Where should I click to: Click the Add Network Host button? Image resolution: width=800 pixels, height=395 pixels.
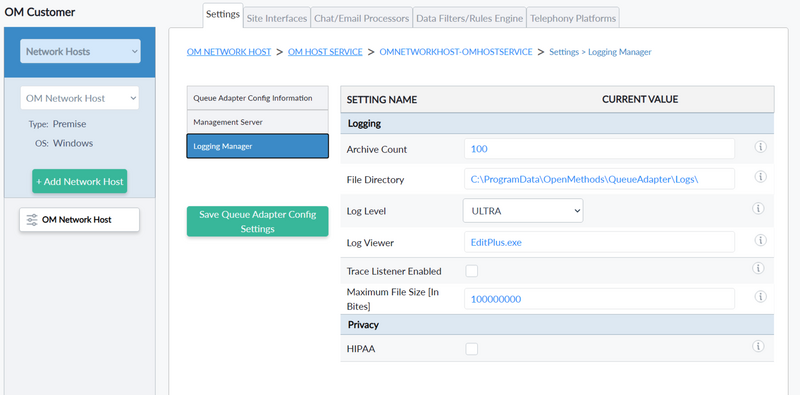(x=80, y=181)
